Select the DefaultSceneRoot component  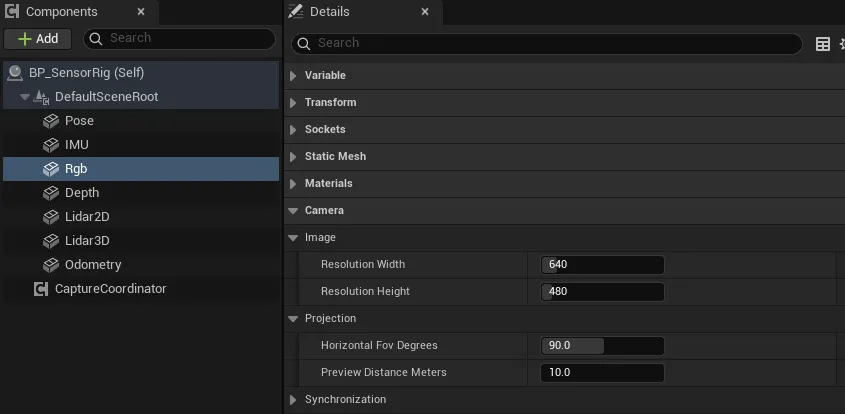[x=141, y=97]
